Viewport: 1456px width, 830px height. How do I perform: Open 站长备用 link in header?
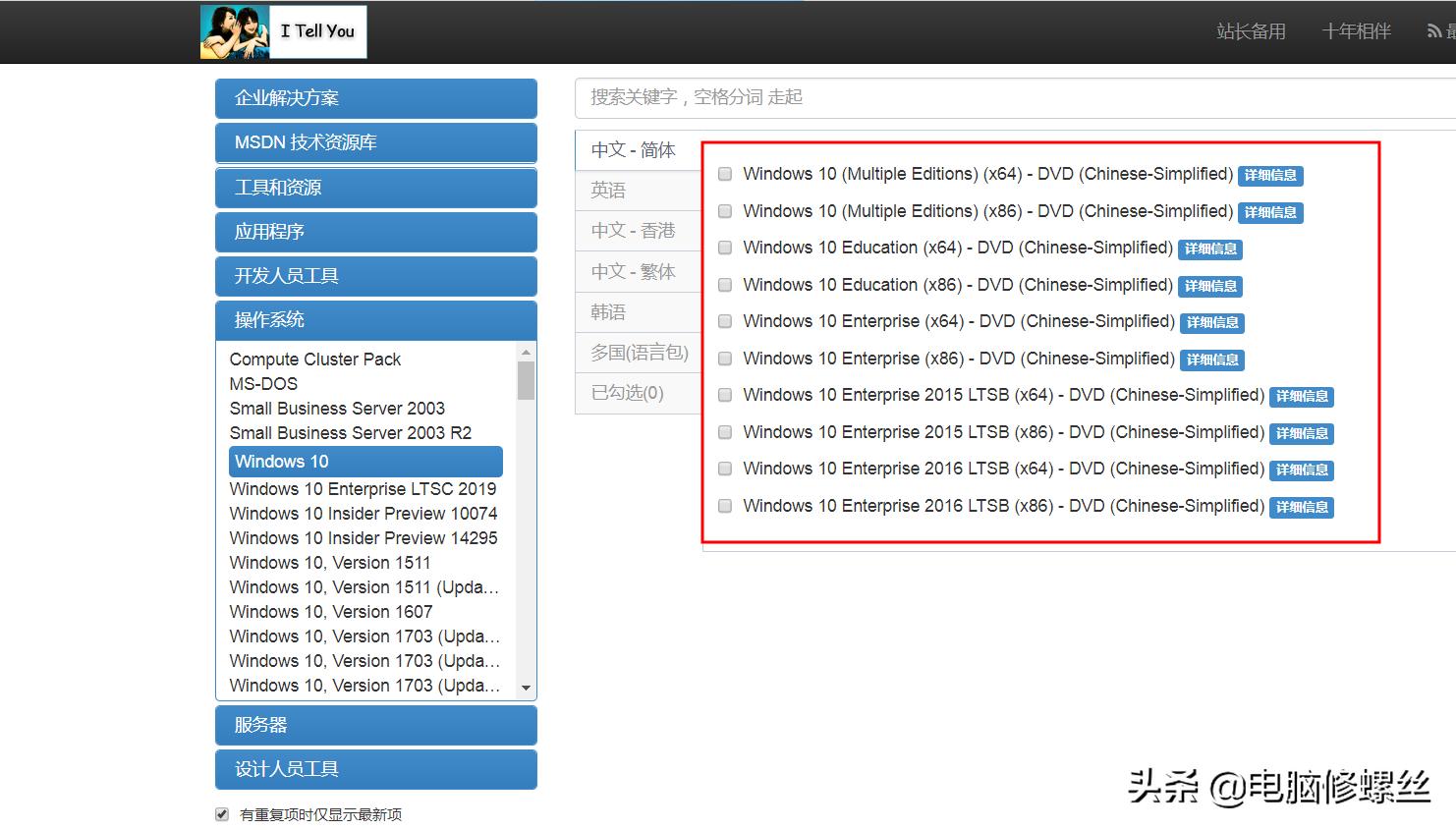1251,31
